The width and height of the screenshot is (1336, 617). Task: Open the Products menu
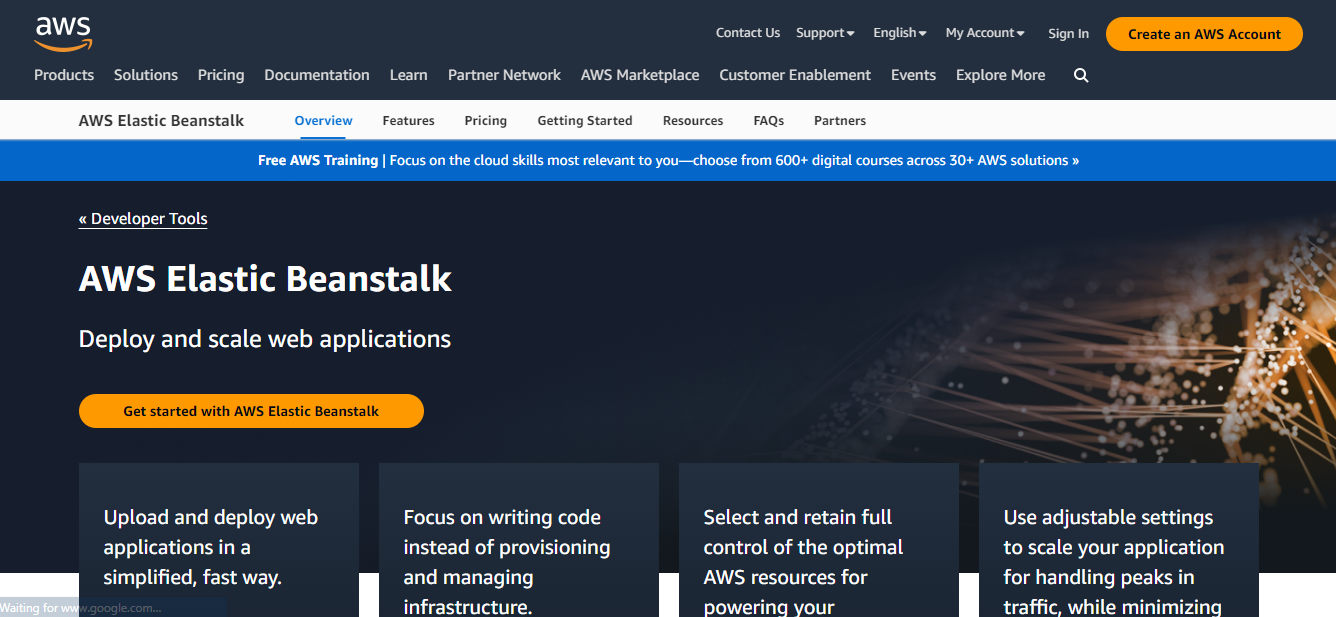(64, 75)
